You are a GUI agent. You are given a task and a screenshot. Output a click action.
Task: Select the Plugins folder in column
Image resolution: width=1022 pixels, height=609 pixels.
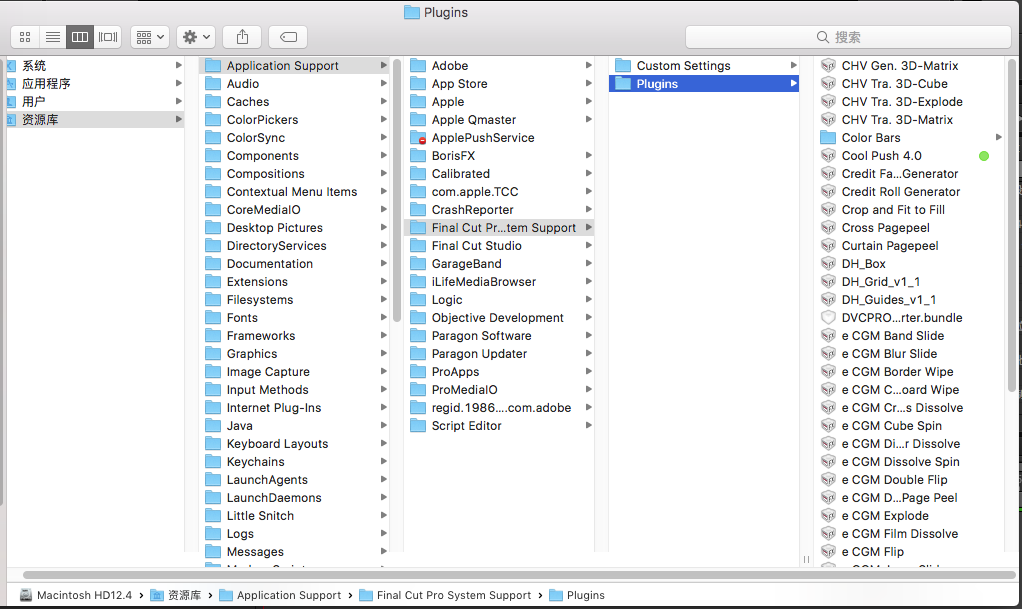704,83
